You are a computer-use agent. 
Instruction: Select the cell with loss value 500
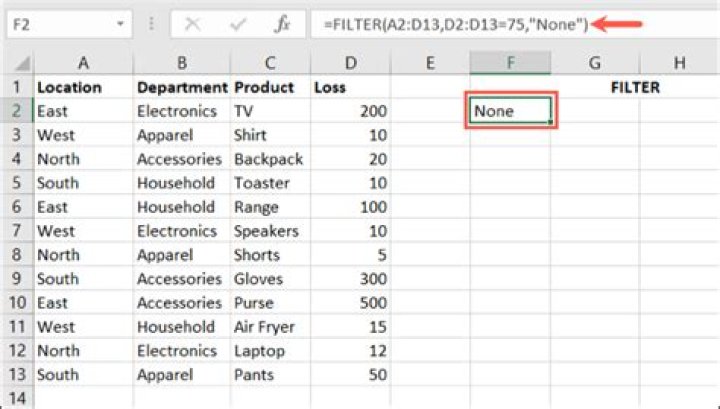click(x=350, y=303)
